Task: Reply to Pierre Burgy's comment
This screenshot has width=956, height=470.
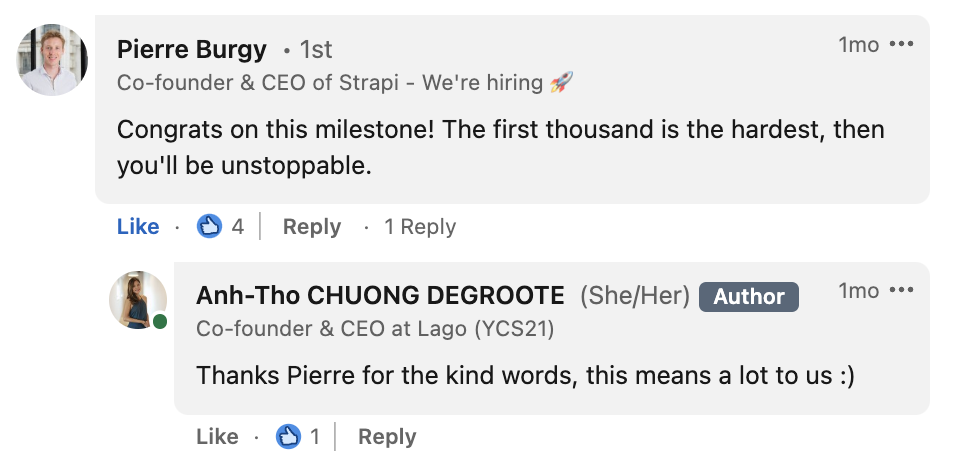Action: click(x=312, y=227)
